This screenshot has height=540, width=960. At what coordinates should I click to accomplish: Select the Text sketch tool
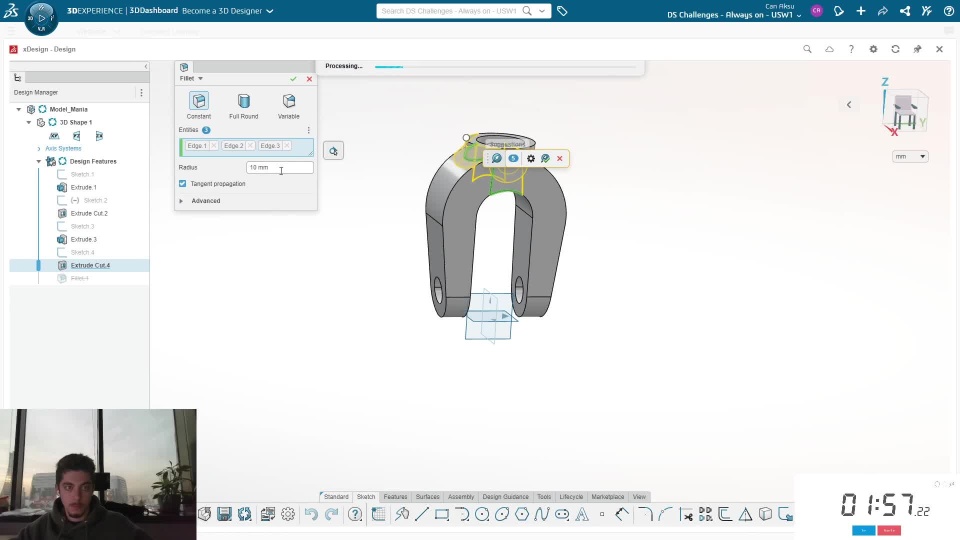coord(582,514)
